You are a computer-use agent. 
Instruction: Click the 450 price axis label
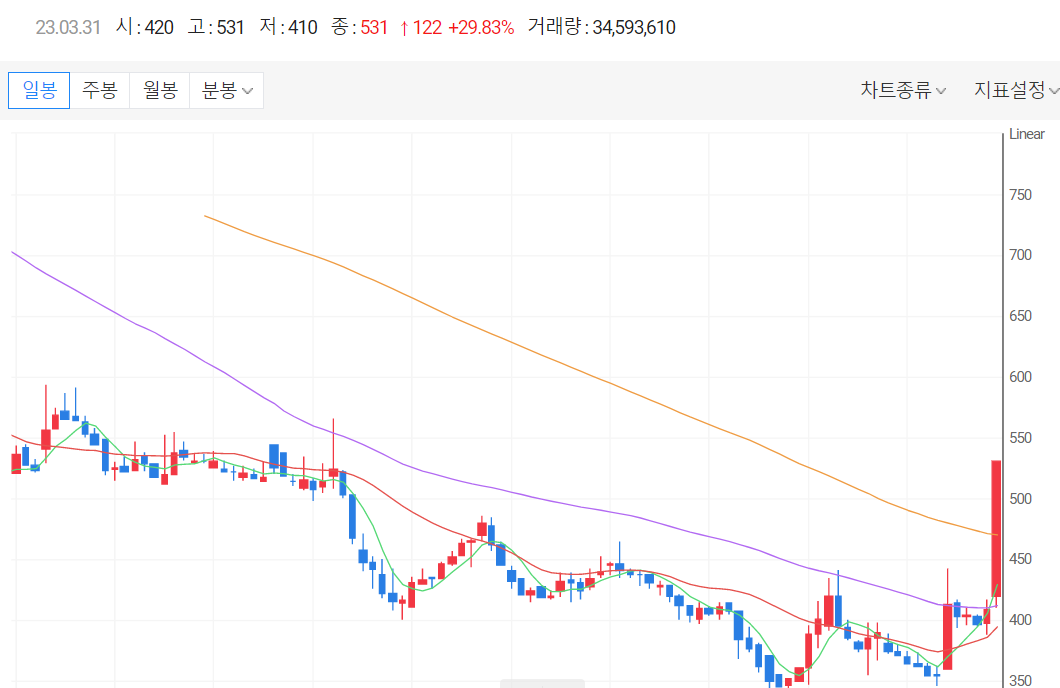click(x=1020, y=559)
